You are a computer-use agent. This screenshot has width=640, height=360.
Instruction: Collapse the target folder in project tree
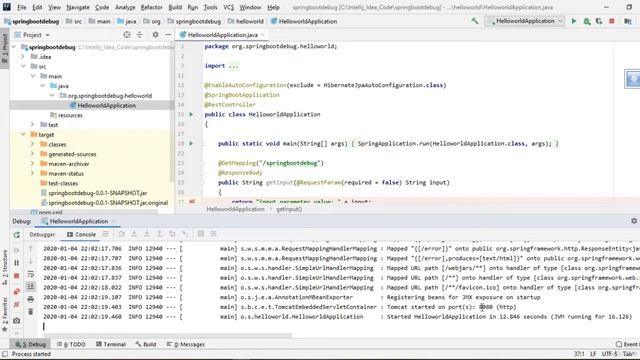24,134
